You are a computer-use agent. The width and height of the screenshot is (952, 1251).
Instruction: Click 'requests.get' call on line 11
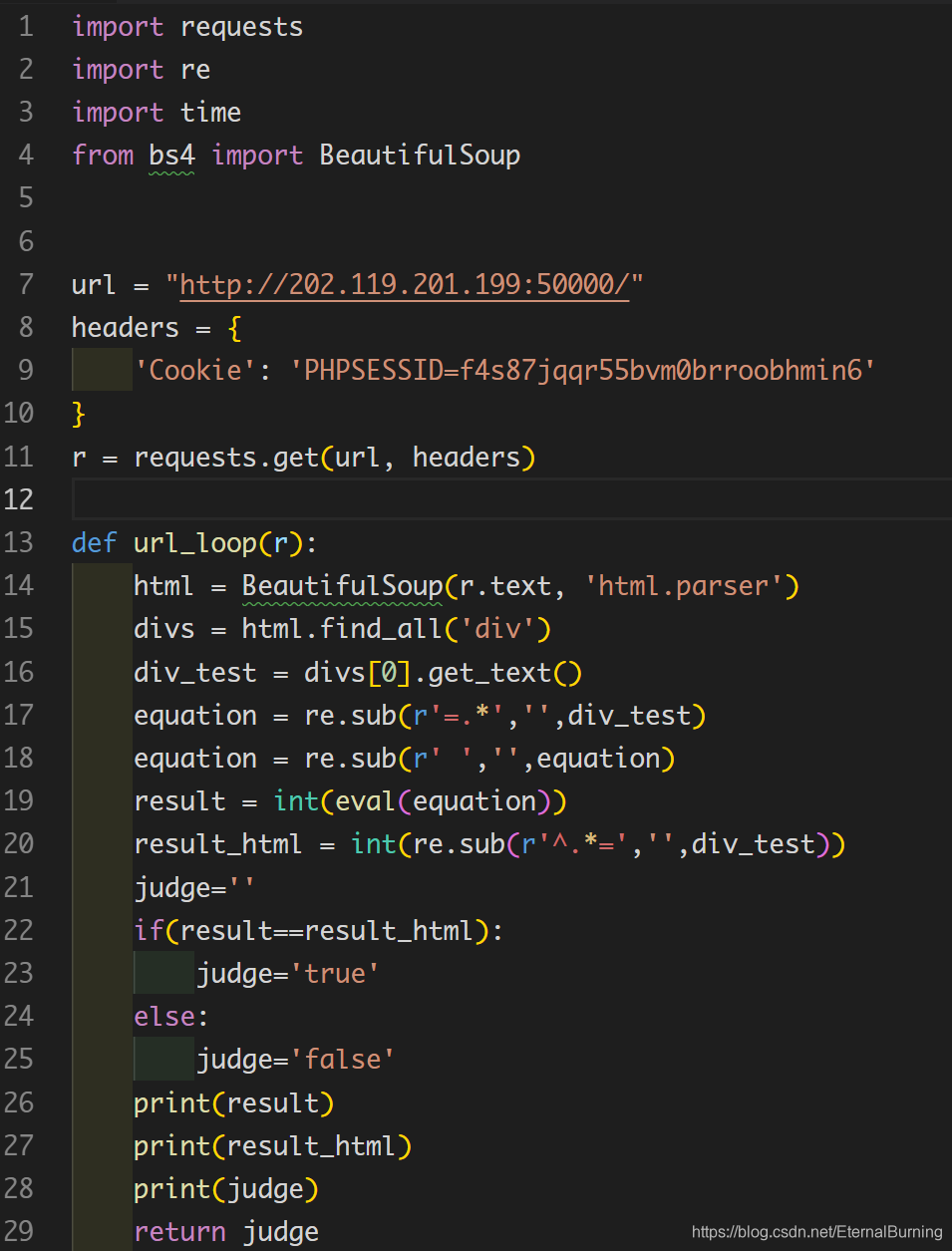pyautogui.click(x=226, y=457)
